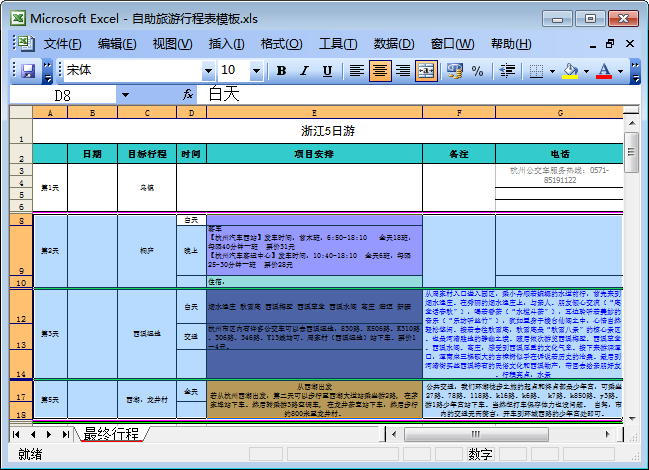The height and width of the screenshot is (470, 649).
Task: Restore the workbook window inside Excel
Action: pos(610,43)
